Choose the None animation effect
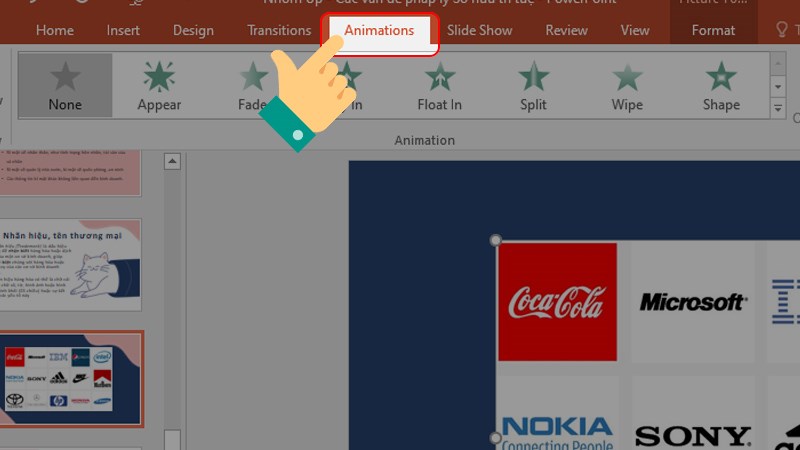Image resolution: width=800 pixels, height=450 pixels. click(65, 85)
